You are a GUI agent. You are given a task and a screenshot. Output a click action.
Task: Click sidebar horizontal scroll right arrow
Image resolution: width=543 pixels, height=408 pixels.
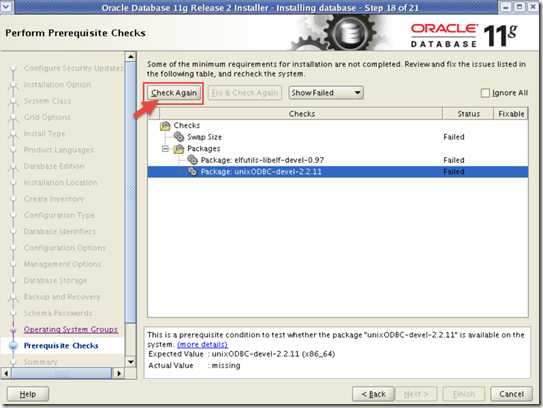(119, 373)
